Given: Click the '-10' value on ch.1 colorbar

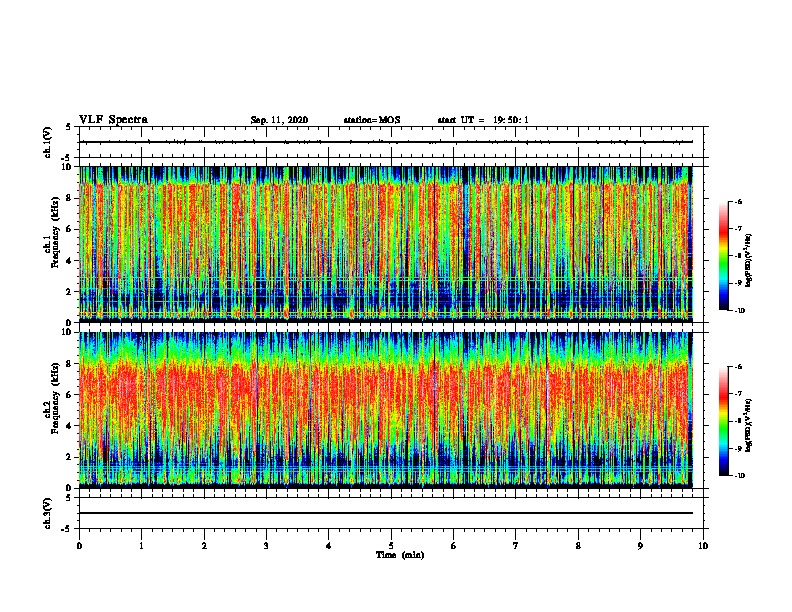Looking at the screenshot, I should coord(739,311).
